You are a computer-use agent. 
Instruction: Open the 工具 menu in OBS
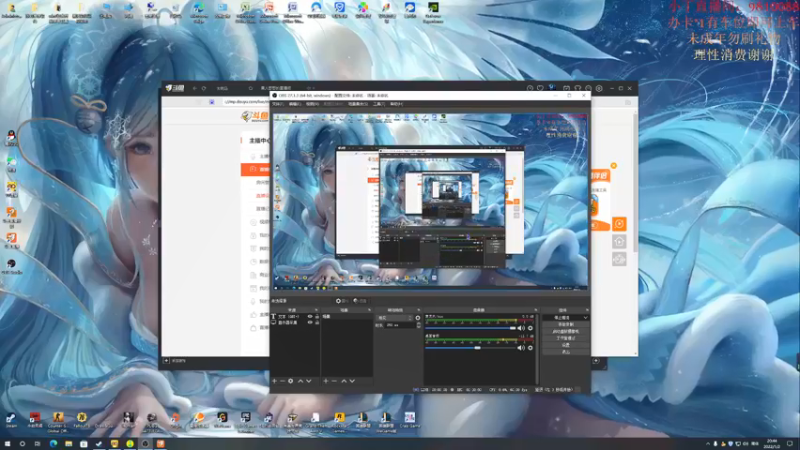378,104
